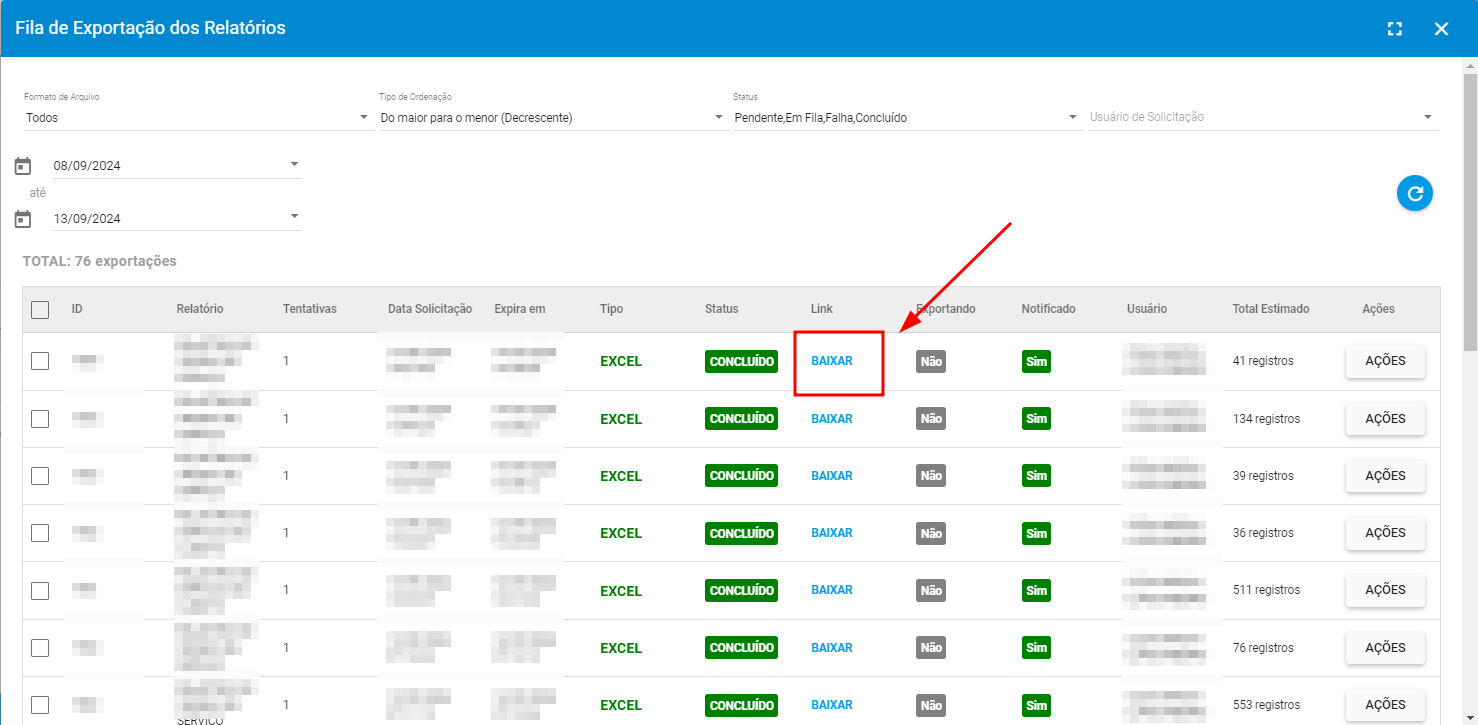Image resolution: width=1478 pixels, height=725 pixels.
Task: Check the row with 36 registros
Action: [x=40, y=533]
